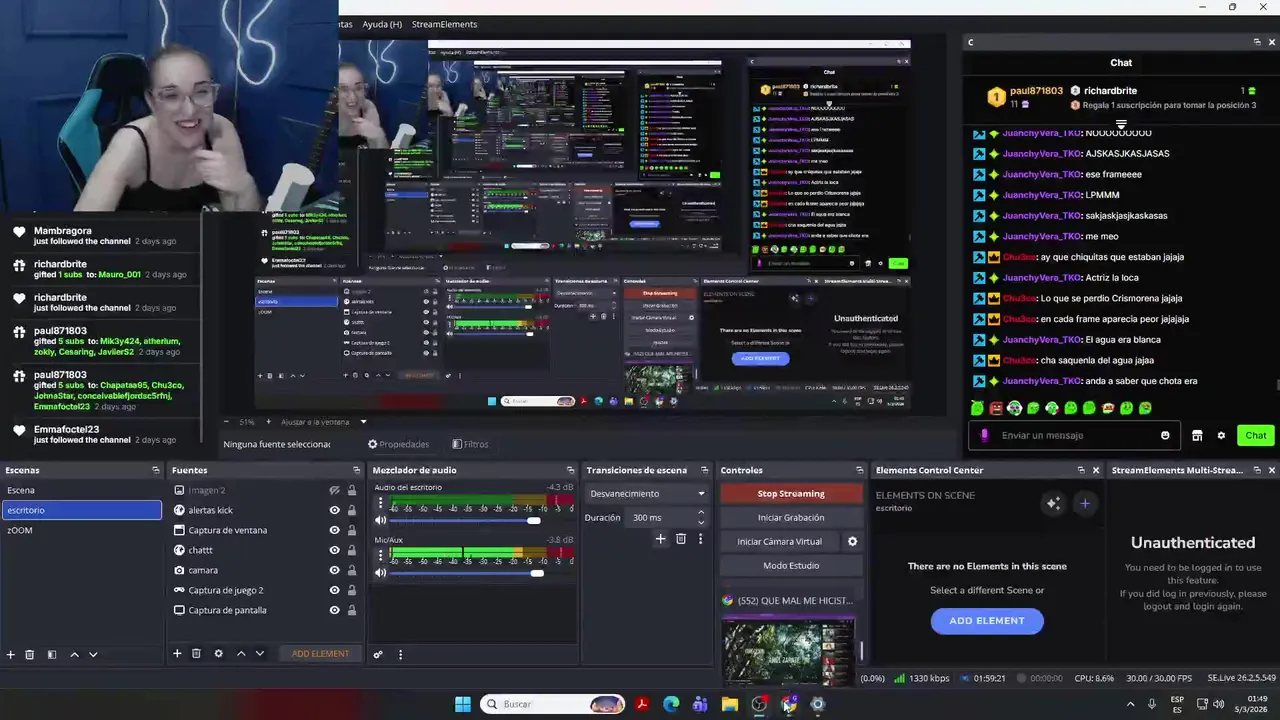The height and width of the screenshot is (720, 1280).
Task: Open source properties gear in Fuentes toolbar
Action: 218,653
